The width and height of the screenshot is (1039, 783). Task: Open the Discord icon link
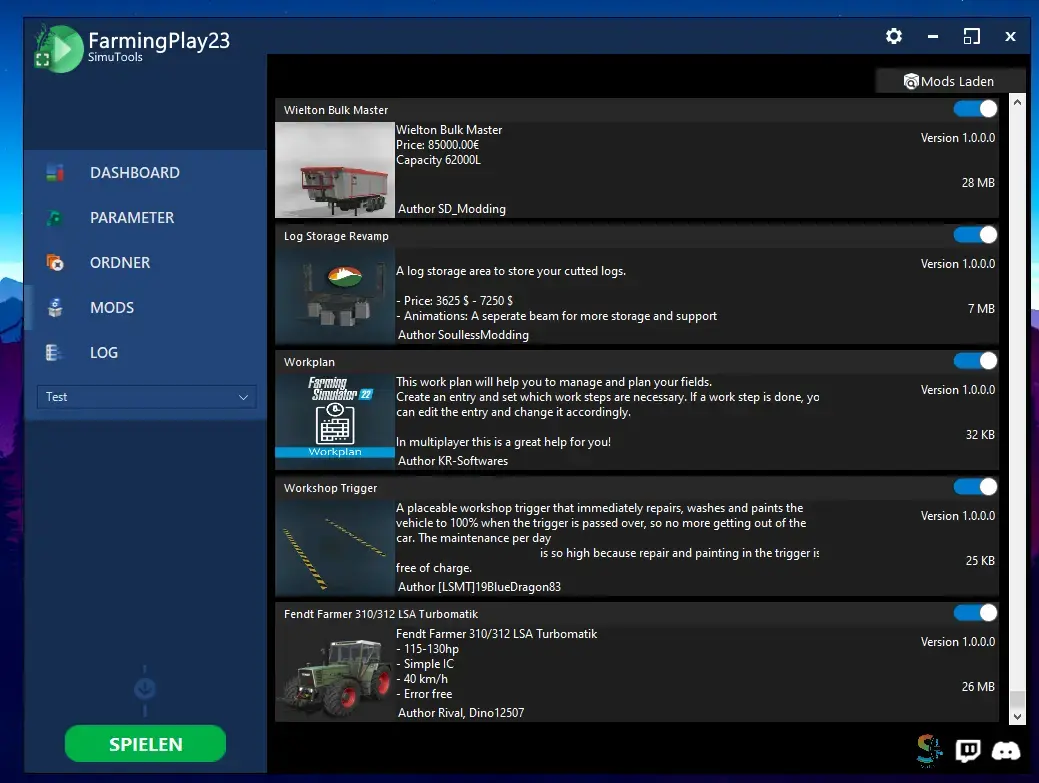click(x=1006, y=751)
